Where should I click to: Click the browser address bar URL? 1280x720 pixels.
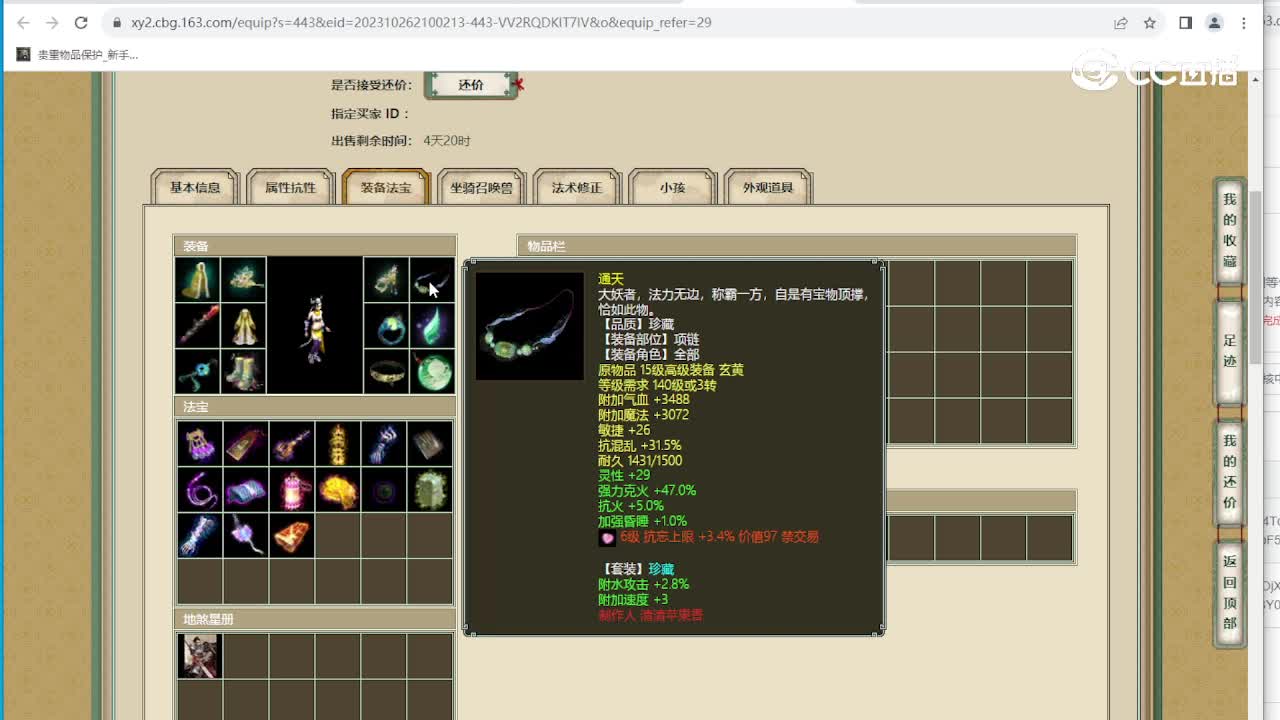[x=421, y=22]
